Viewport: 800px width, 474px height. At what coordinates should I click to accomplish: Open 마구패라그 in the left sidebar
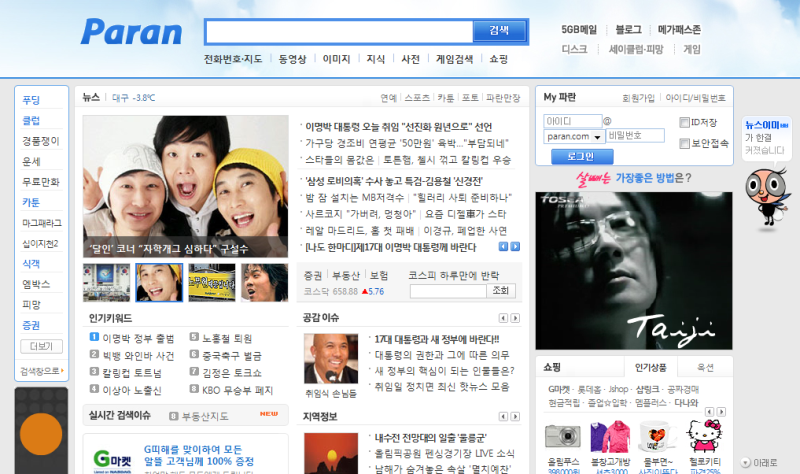coord(42,223)
